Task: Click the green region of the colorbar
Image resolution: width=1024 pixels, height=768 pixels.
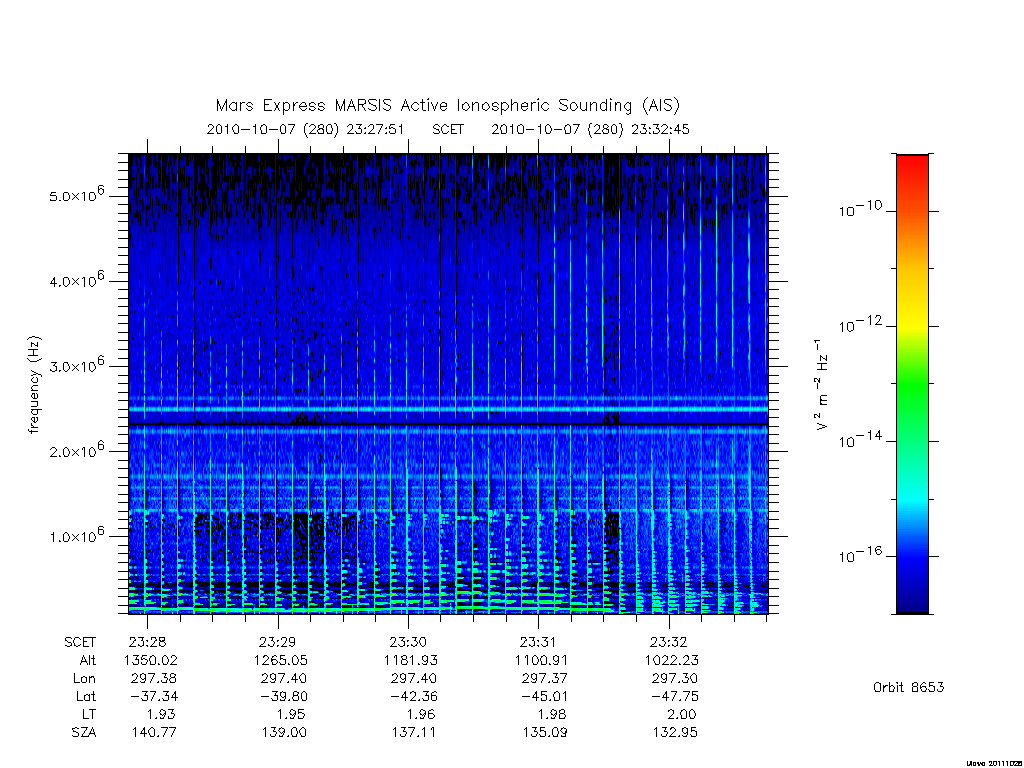Action: tap(912, 385)
